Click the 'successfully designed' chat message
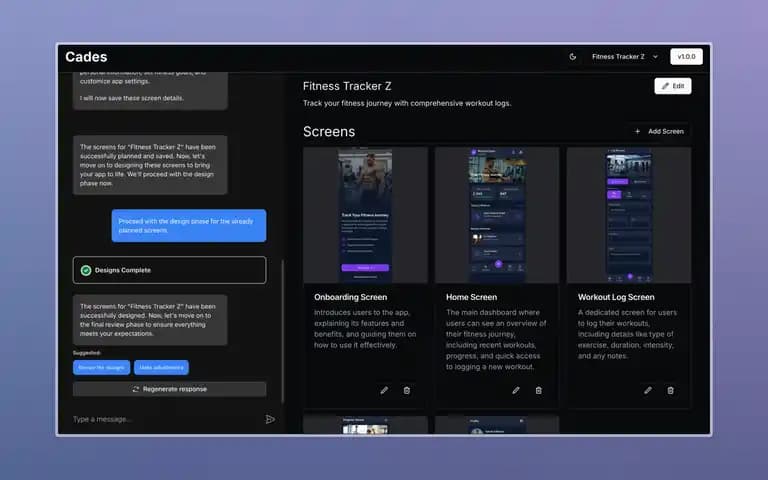This screenshot has width=768, height=480. pos(150,320)
